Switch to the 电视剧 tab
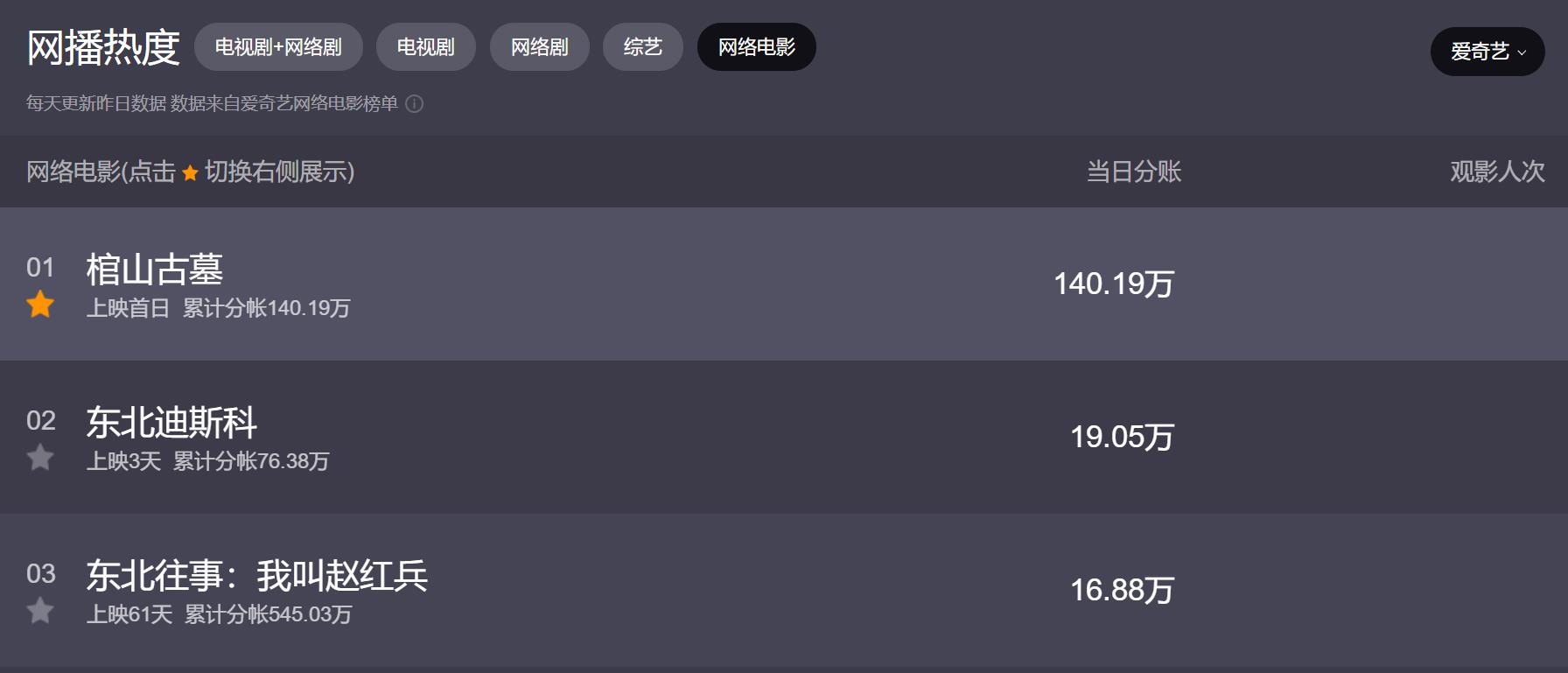The height and width of the screenshot is (673, 1568). 425,47
